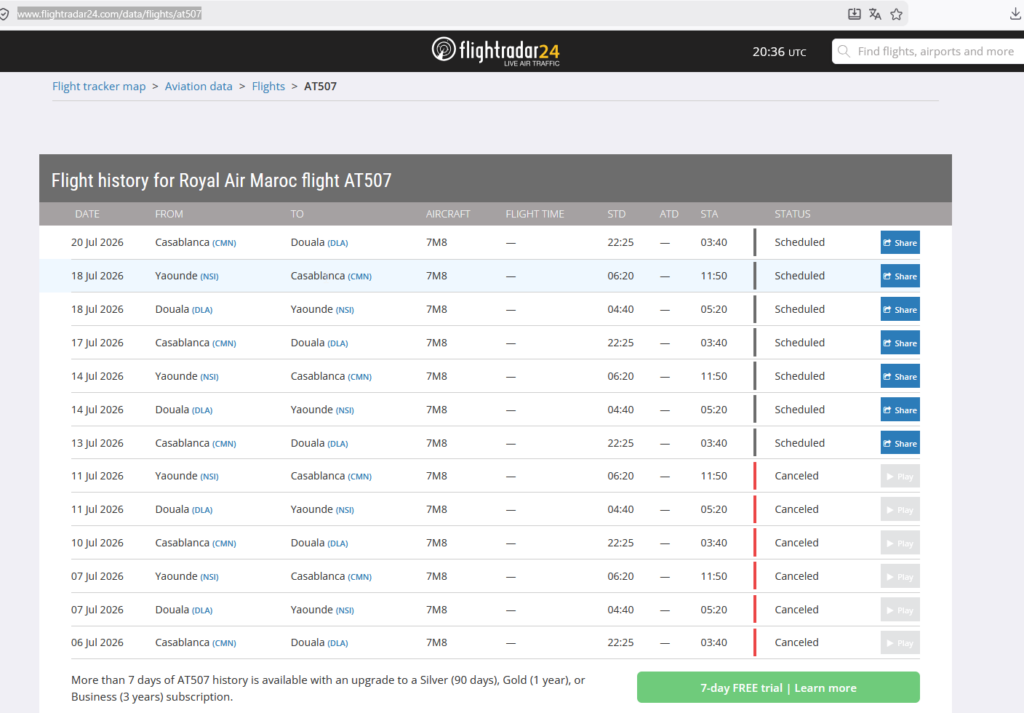Click the Flight history for Royal Air Maroc heading
This screenshot has height=713, width=1024.
221,180
